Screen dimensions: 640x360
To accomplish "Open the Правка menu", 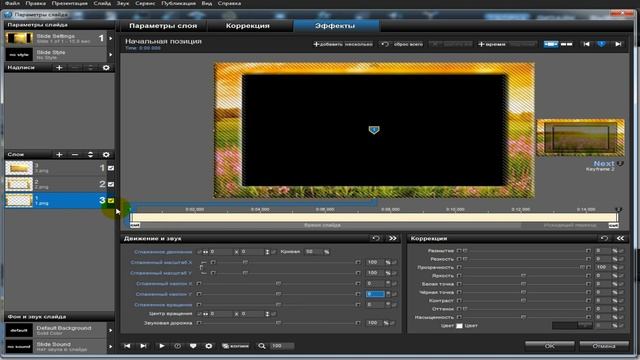I will pos(36,3).
